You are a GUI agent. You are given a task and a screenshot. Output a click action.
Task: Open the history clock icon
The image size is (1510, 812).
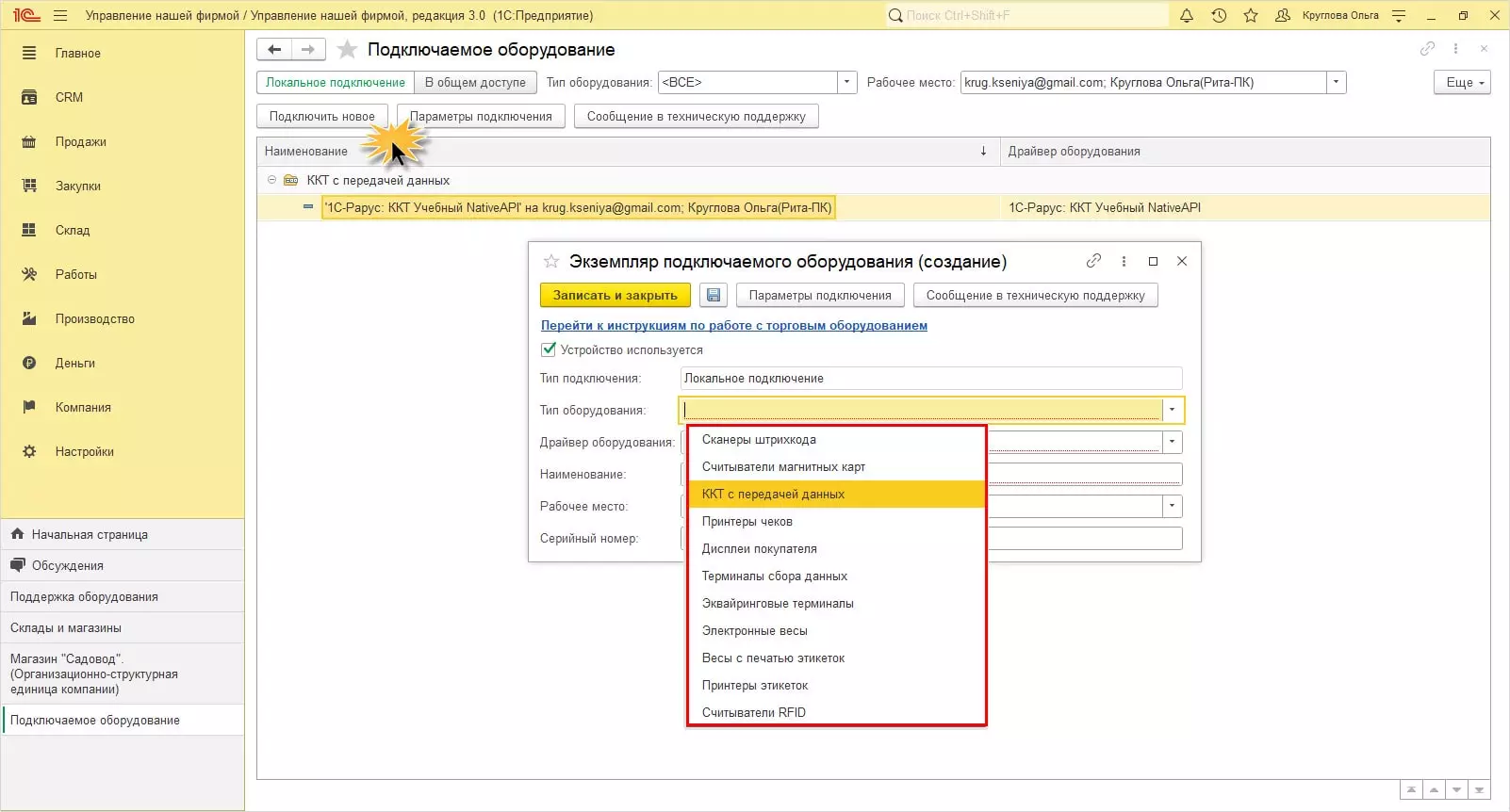click(x=1219, y=15)
